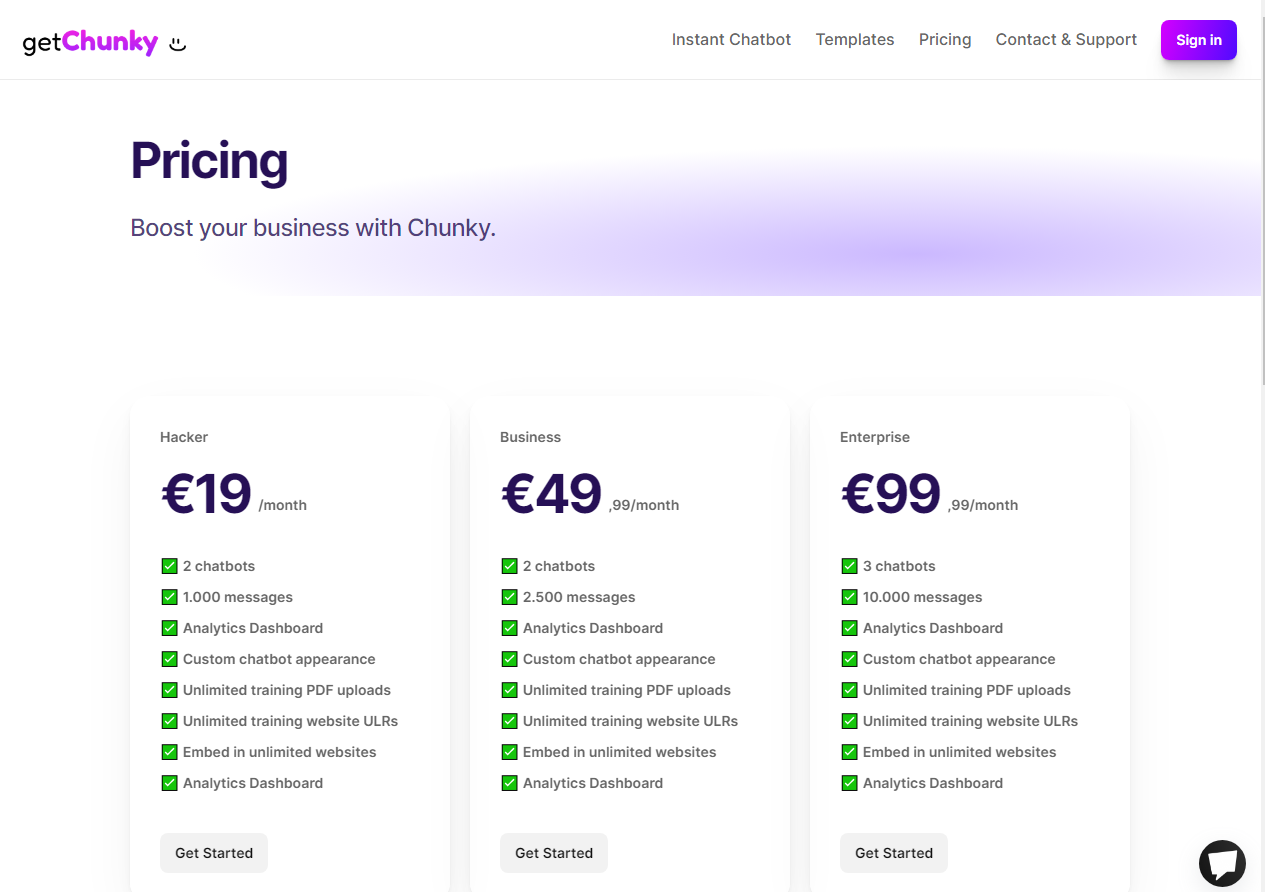Click Enterprise plan's Unlimited training PDF uploads checkmark

click(849, 690)
